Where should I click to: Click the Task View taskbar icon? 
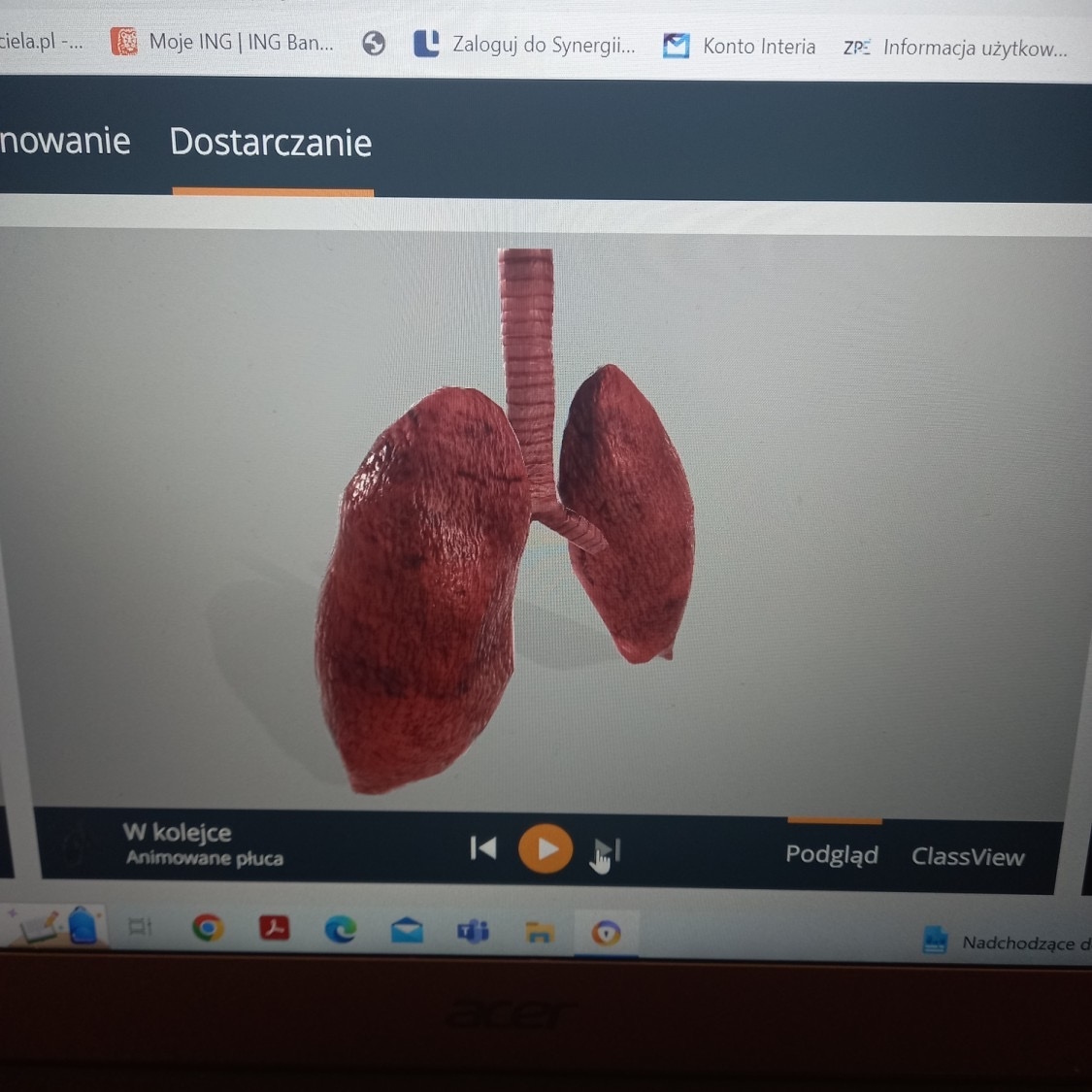[141, 927]
